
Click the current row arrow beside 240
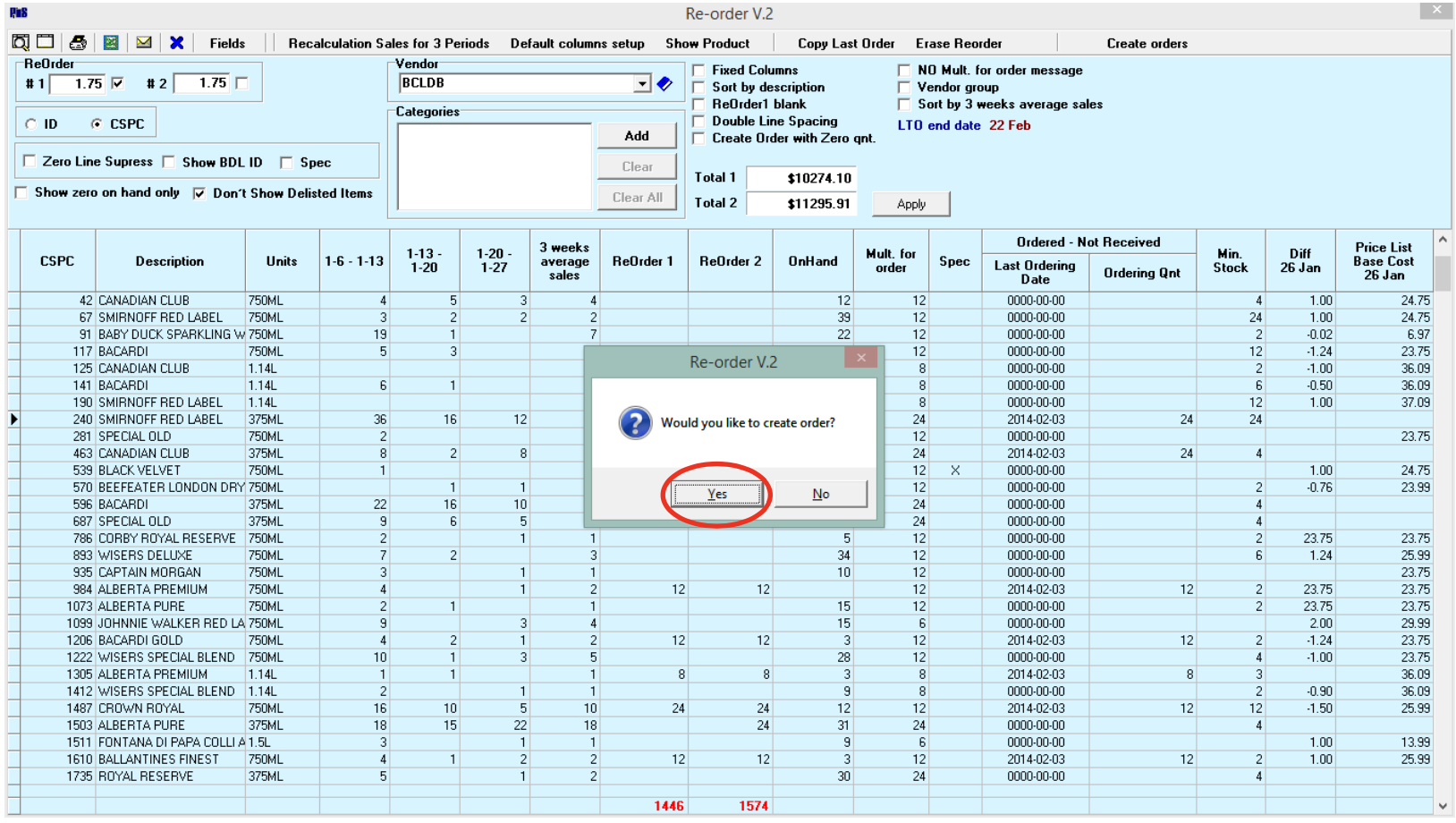pyautogui.click(x=13, y=419)
